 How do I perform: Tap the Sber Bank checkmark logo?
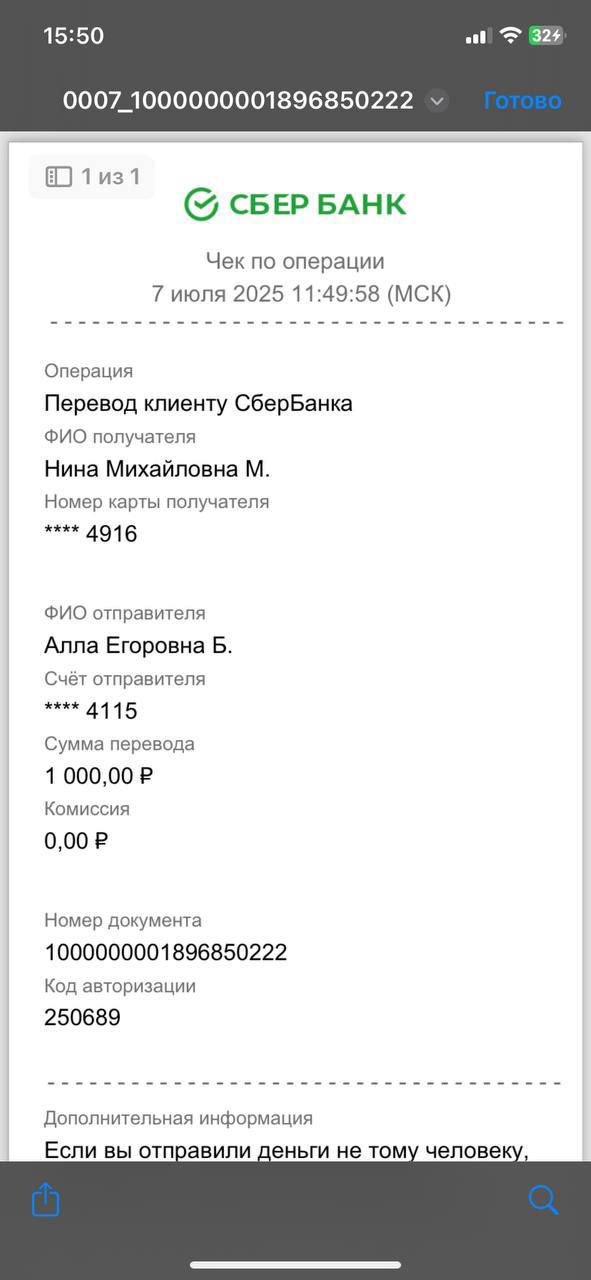point(201,204)
